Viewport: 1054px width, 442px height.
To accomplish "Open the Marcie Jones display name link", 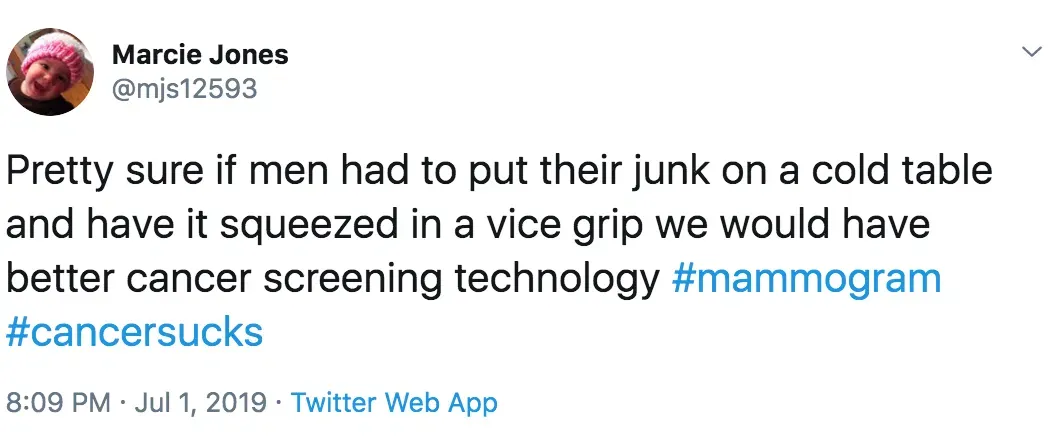I will point(200,54).
